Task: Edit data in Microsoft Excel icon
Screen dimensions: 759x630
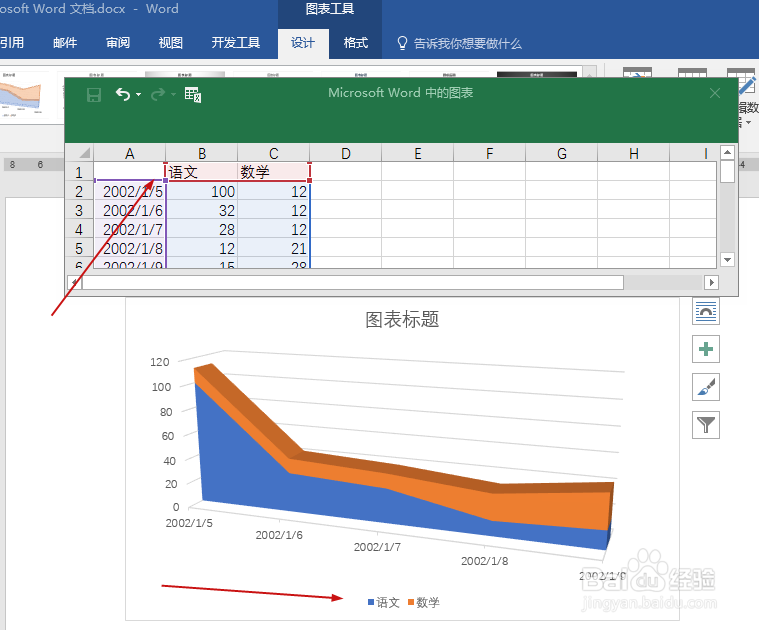Action: click(x=193, y=94)
